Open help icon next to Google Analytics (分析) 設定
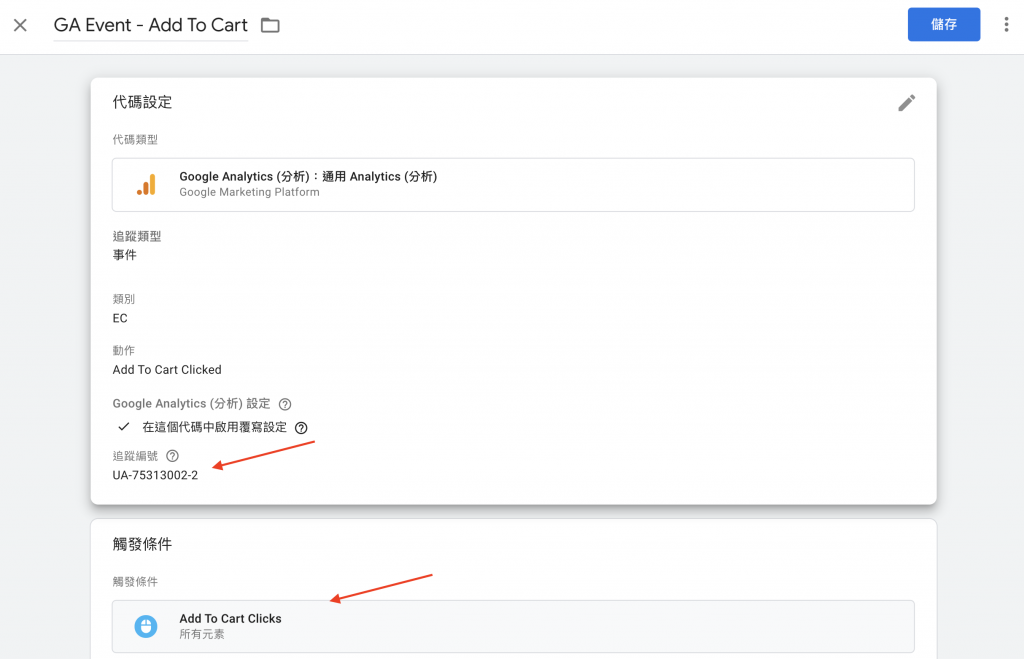 pyautogui.click(x=285, y=404)
